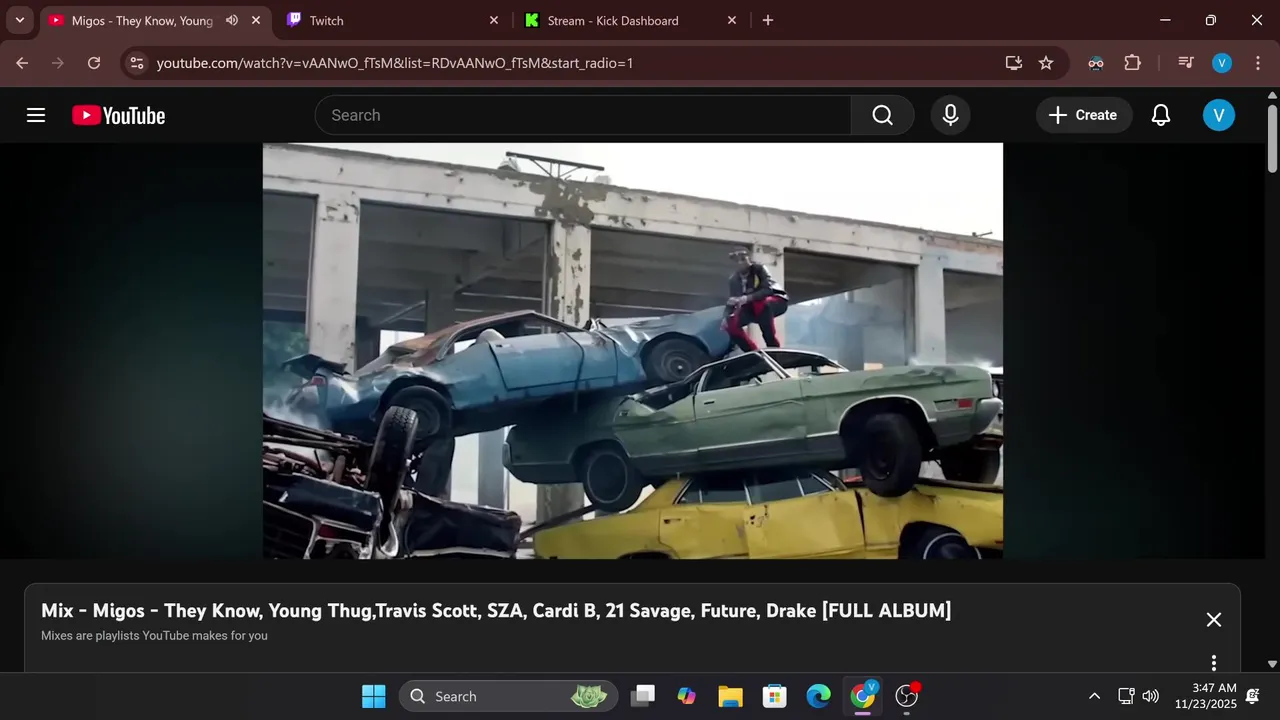Open notification center bell icon

click(x=1253, y=696)
